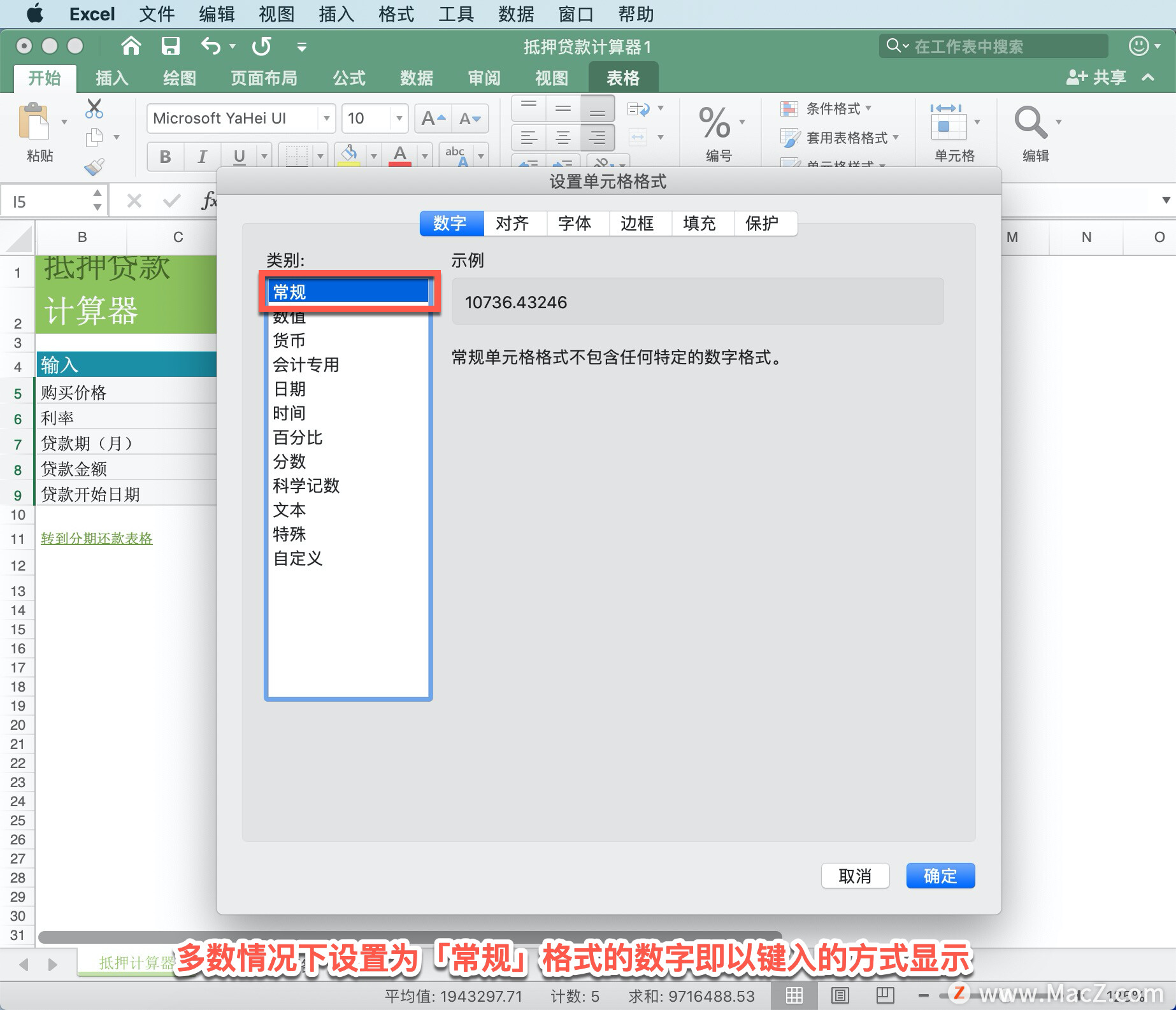Click the Paste clipboard icon
The height and width of the screenshot is (1010, 1176).
(34, 121)
